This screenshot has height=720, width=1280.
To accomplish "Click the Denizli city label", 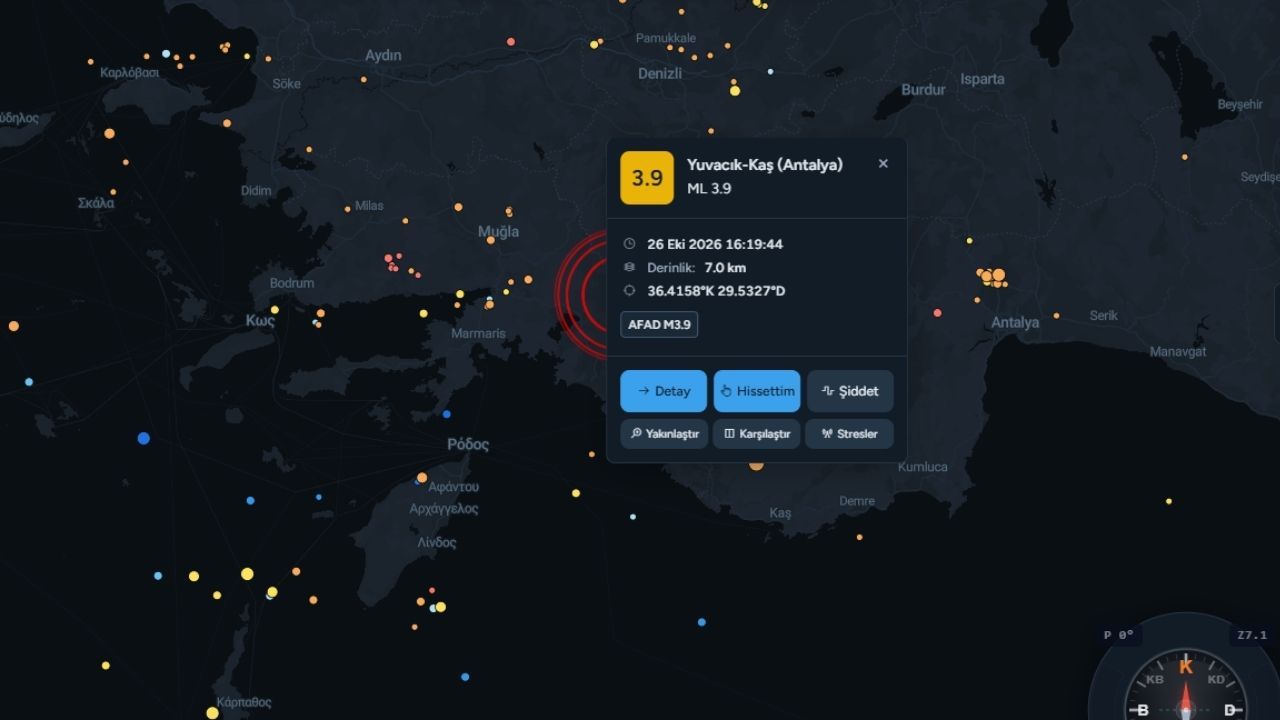I will [x=660, y=73].
